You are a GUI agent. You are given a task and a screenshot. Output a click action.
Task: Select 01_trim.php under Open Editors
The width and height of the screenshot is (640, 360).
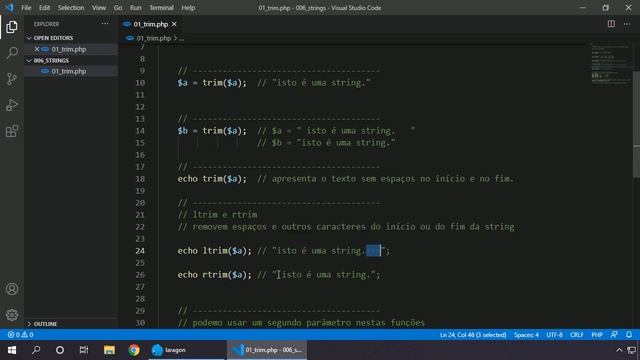[71, 49]
